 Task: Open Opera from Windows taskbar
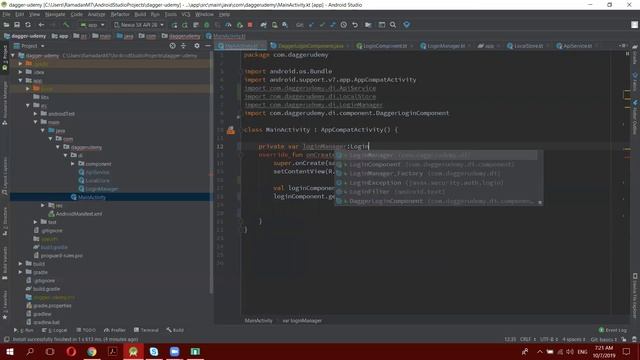tap(71, 351)
